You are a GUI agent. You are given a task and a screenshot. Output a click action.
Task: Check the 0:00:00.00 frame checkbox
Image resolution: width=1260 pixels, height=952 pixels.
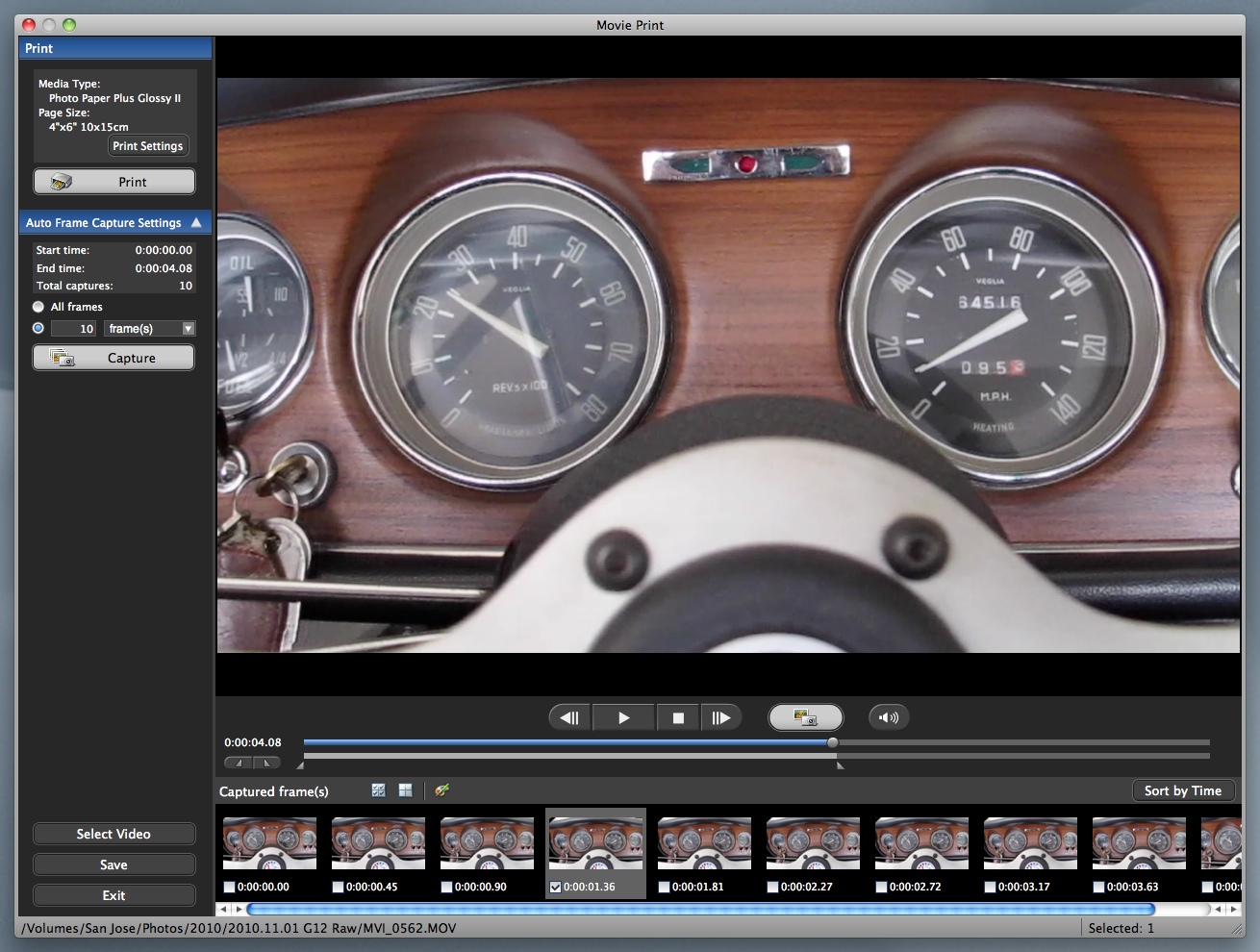point(229,887)
